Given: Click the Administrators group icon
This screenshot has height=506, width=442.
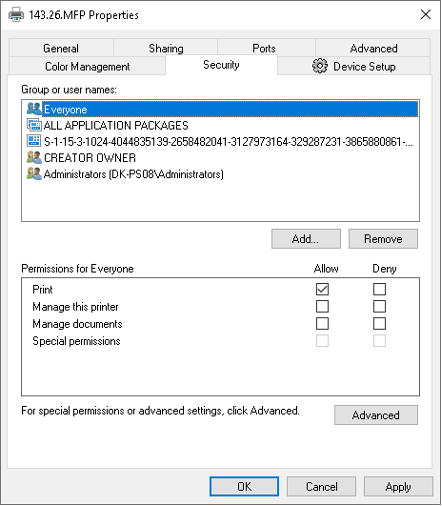Looking at the screenshot, I should [34, 174].
